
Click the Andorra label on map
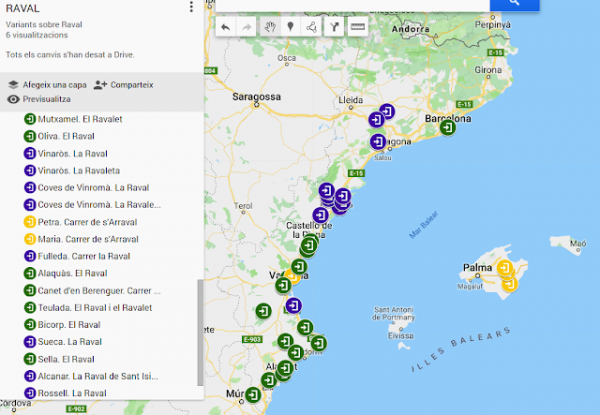(x=410, y=29)
